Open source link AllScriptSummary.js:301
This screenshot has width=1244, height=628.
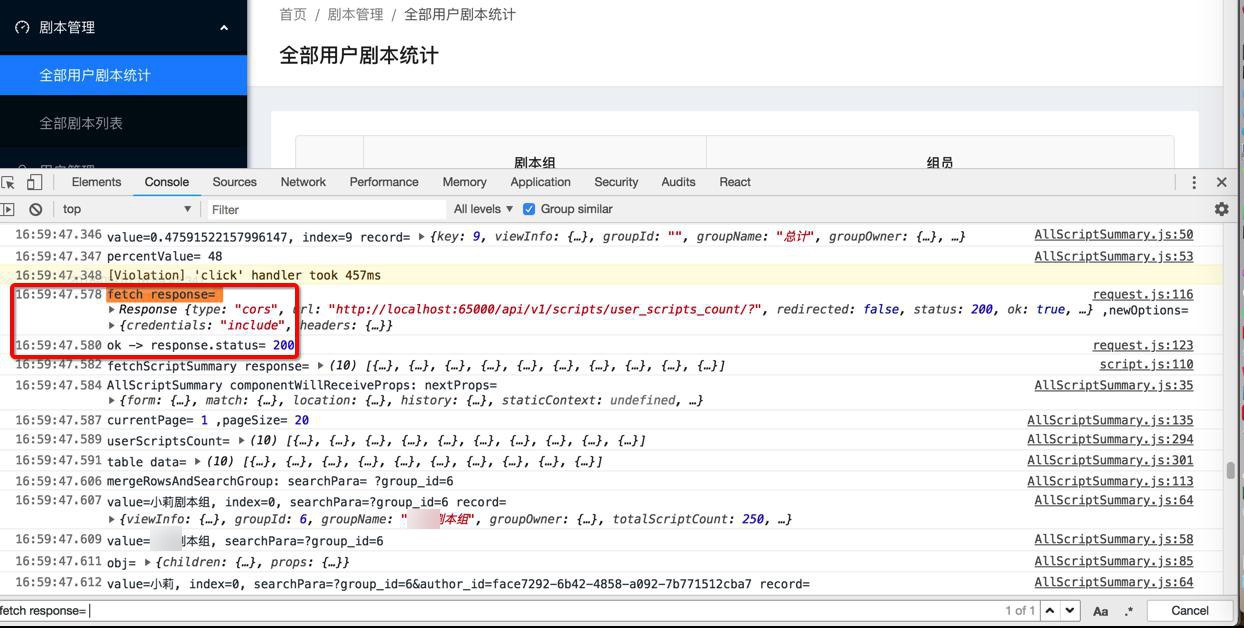click(1110, 461)
